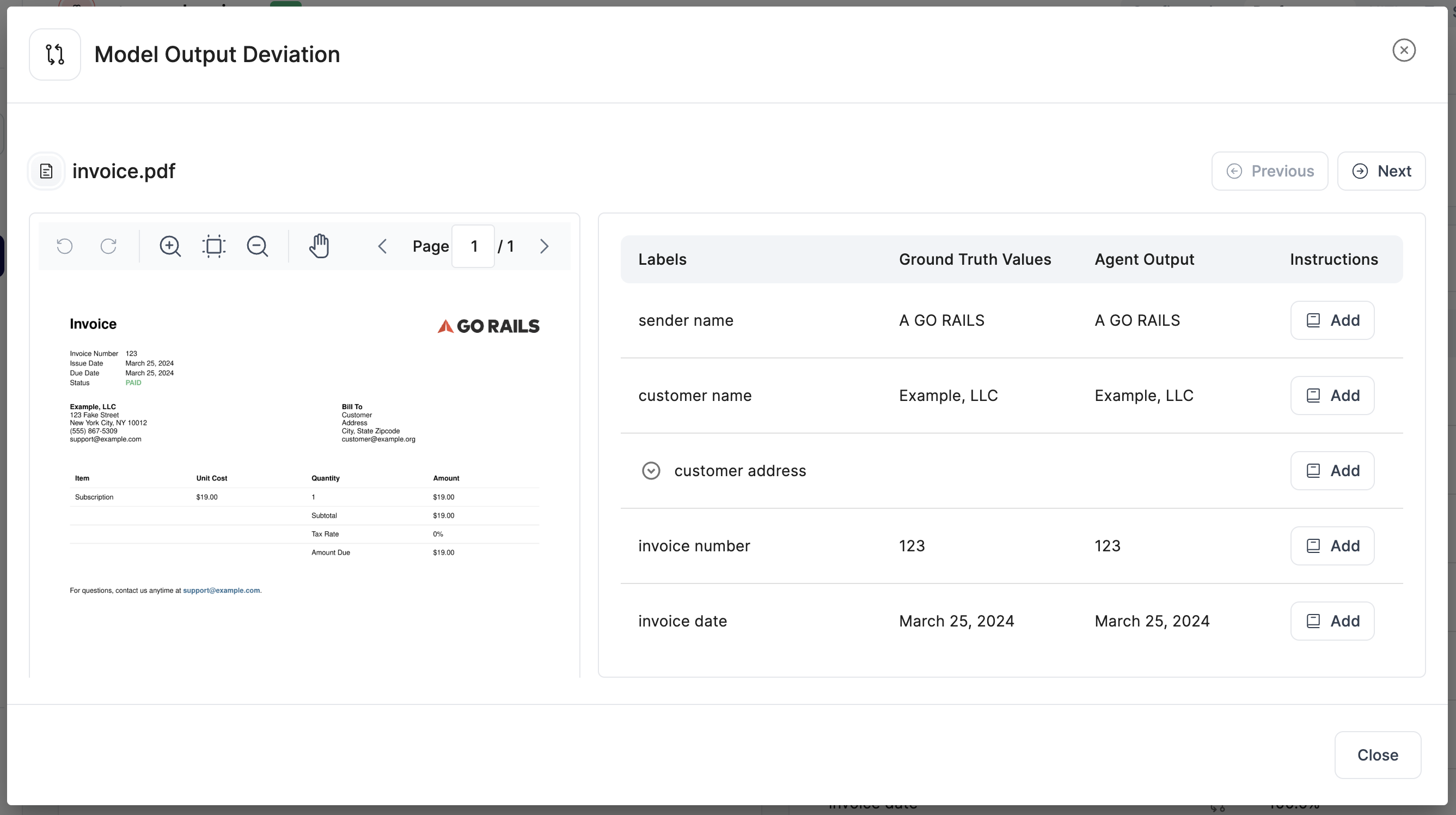Click agent output 'March 25, 2024'
This screenshot has height=815, width=1456.
point(1152,622)
